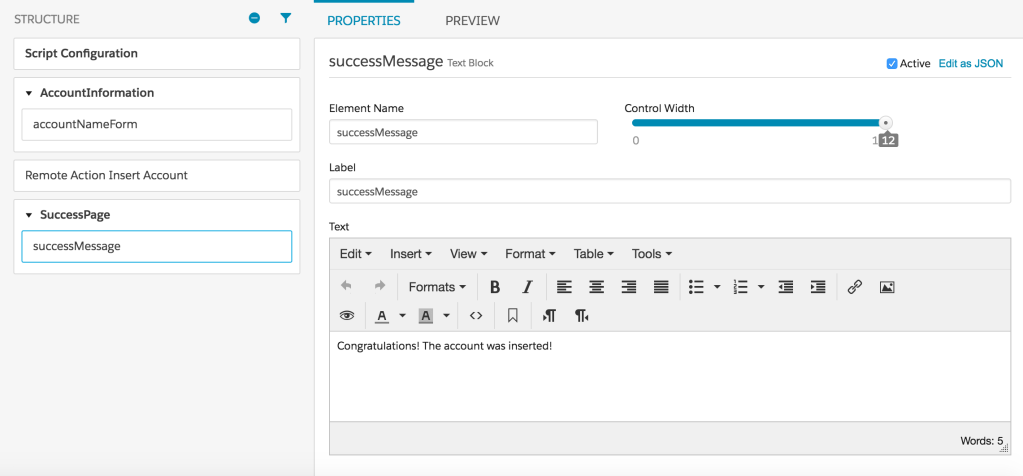This screenshot has height=476, width=1023.
Task: Open the text color dropdown arrow
Action: pyautogui.click(x=402, y=316)
